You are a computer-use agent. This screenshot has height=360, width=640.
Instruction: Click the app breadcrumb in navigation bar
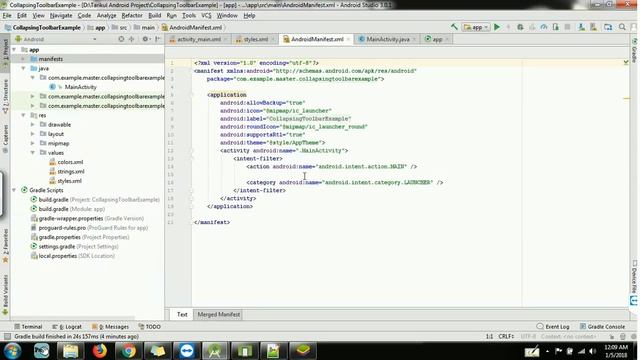click(x=97, y=27)
